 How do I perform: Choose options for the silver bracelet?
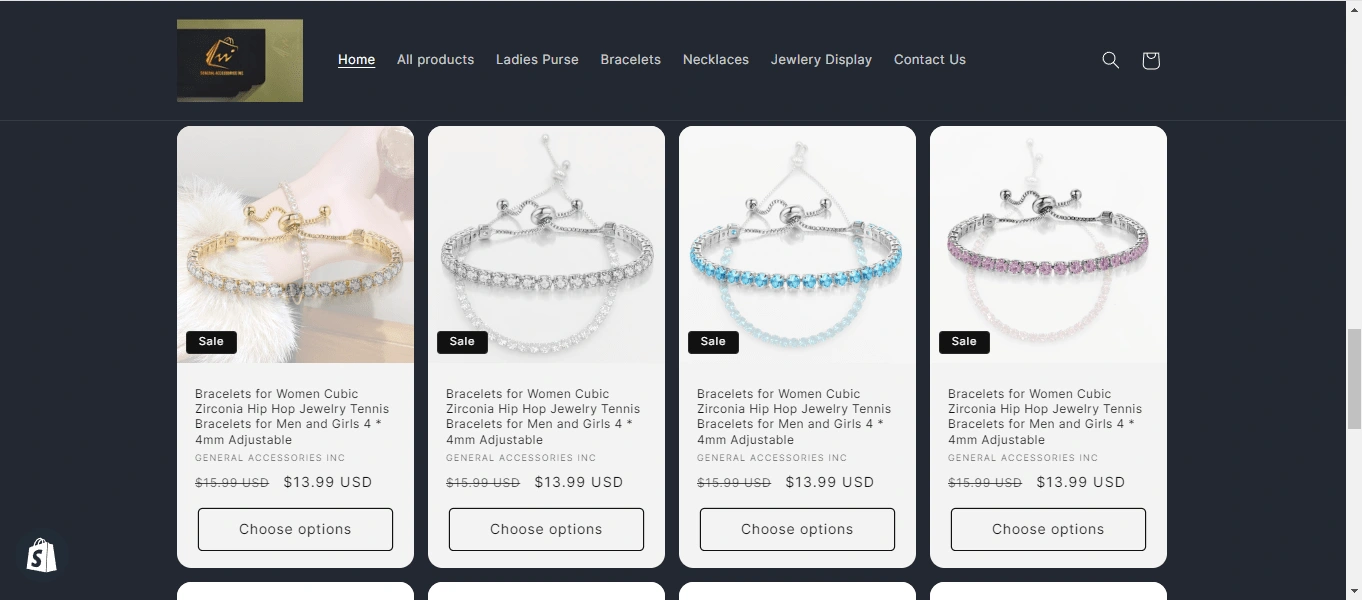click(546, 529)
